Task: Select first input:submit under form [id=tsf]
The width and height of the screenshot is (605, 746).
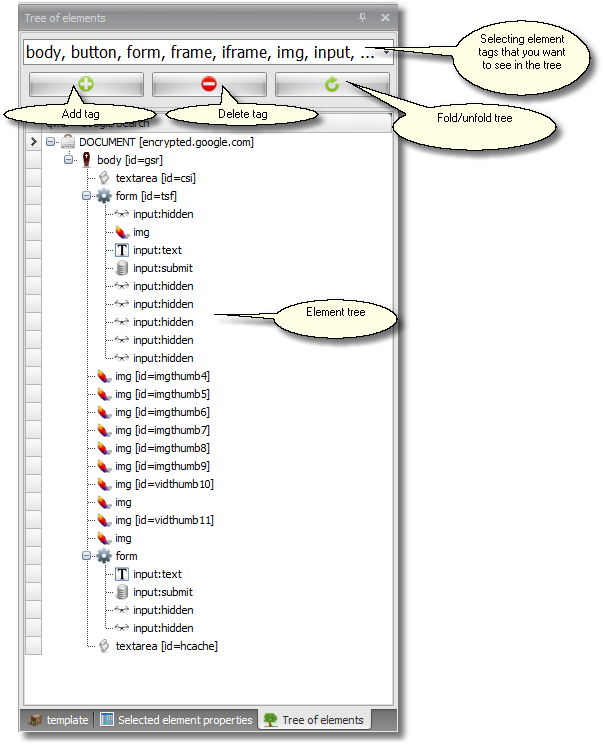Action: click(162, 268)
